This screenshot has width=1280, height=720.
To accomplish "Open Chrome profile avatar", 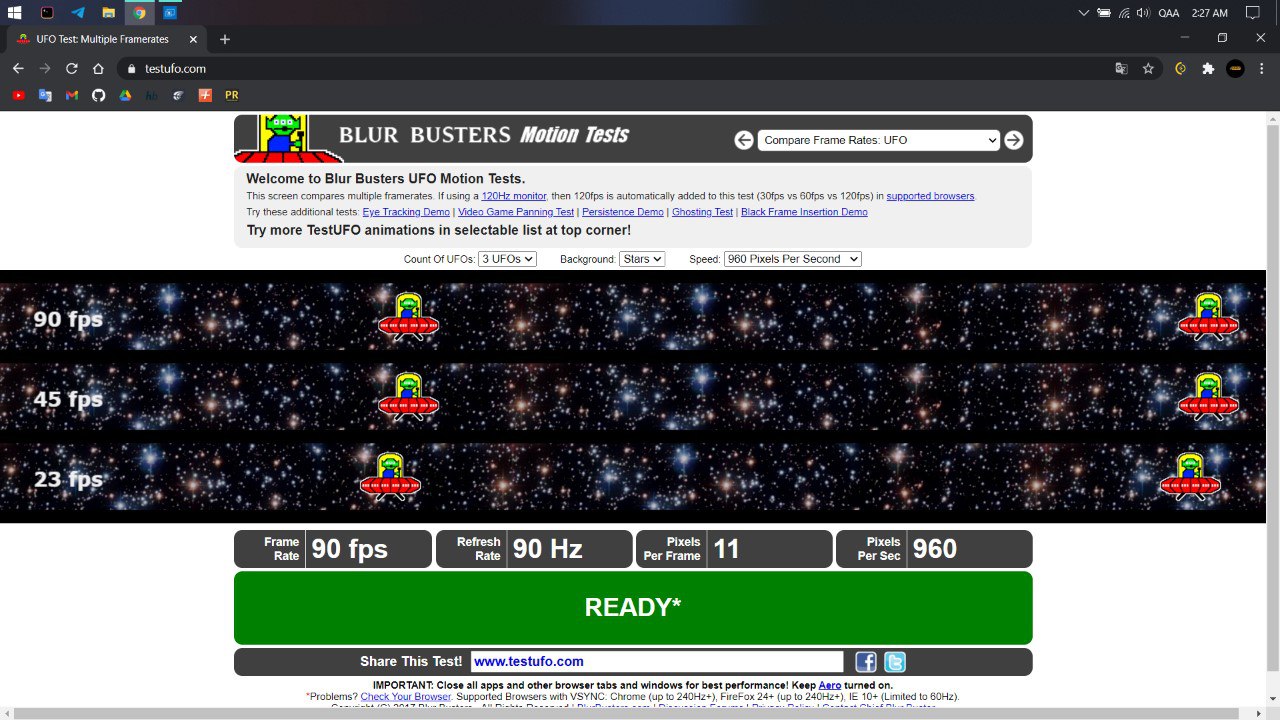I will 1235,69.
